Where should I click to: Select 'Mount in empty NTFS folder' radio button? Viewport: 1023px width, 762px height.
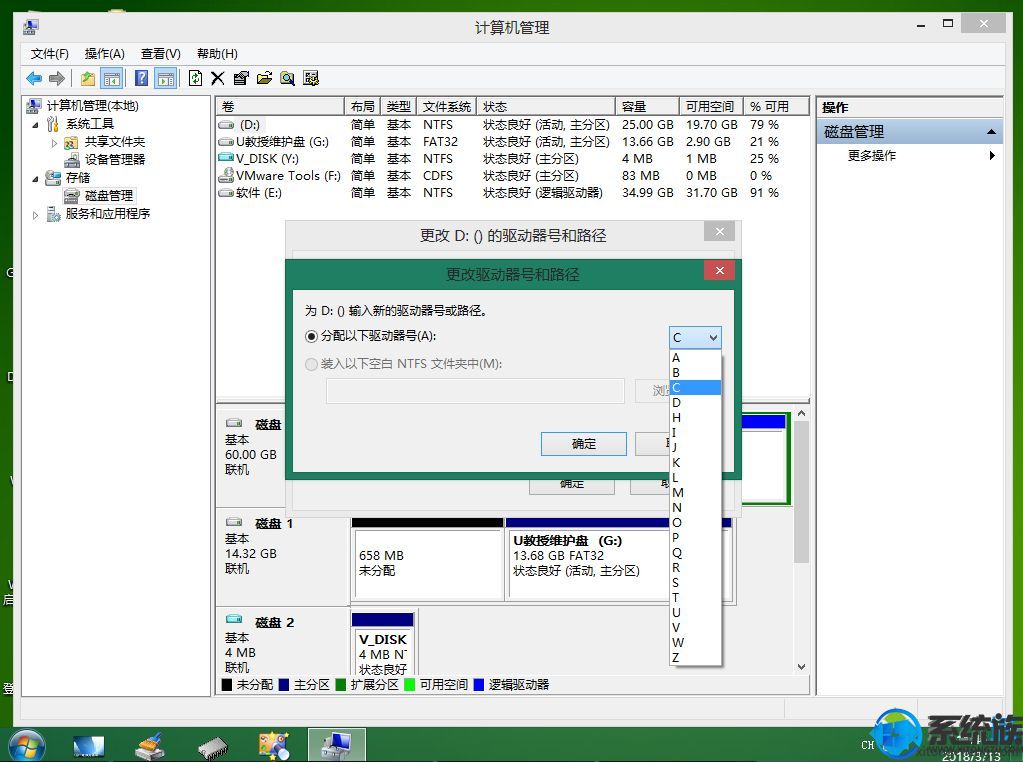[312, 364]
